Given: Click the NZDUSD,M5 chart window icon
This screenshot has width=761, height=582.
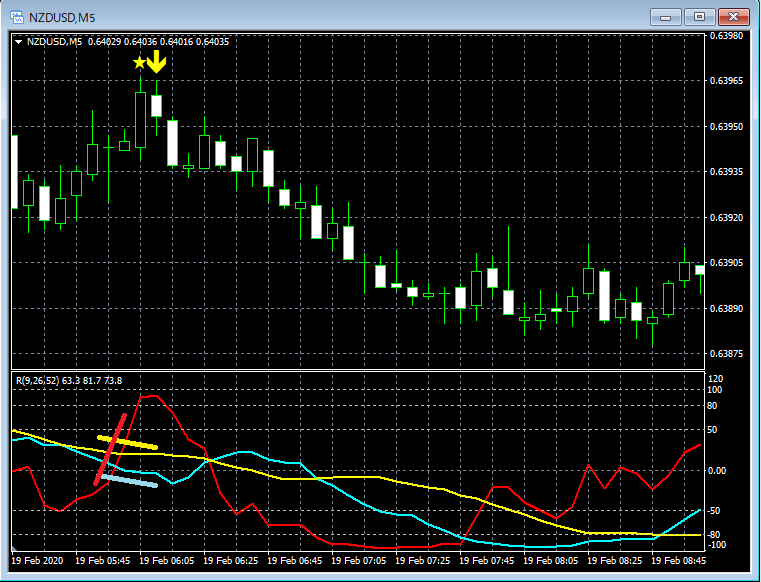Looking at the screenshot, I should [17, 17].
